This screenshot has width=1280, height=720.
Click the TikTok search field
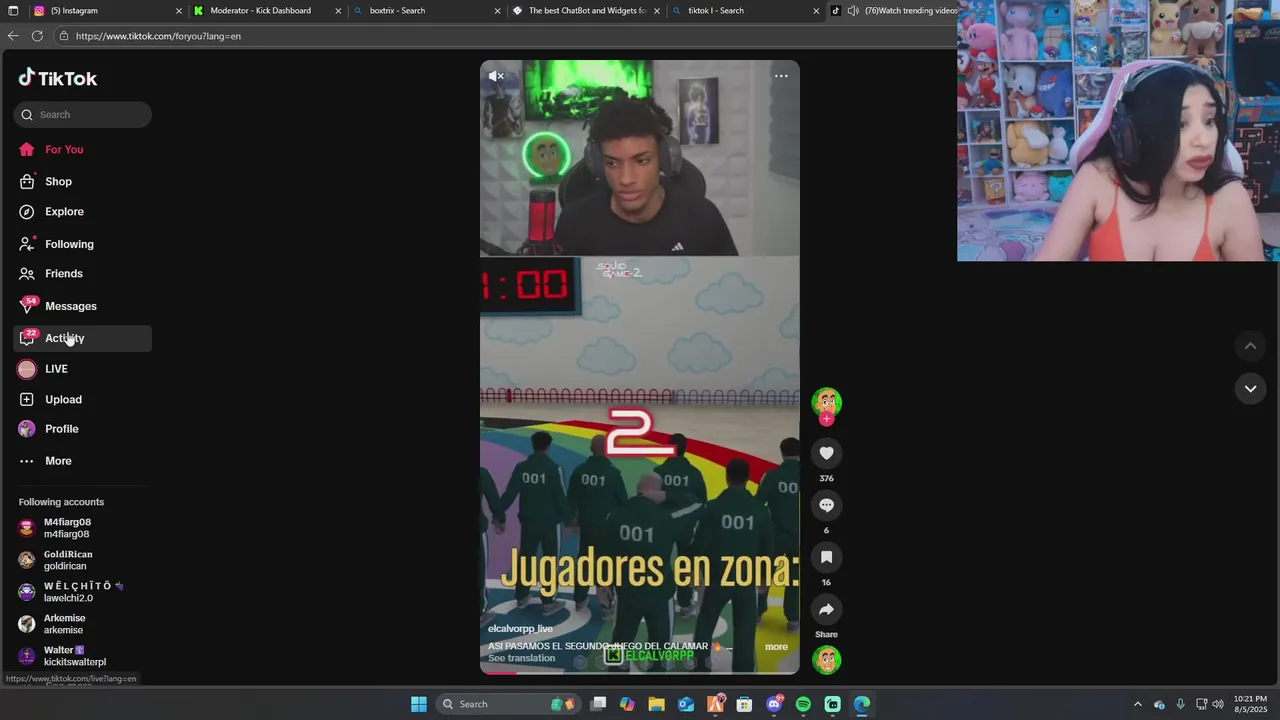click(x=83, y=114)
